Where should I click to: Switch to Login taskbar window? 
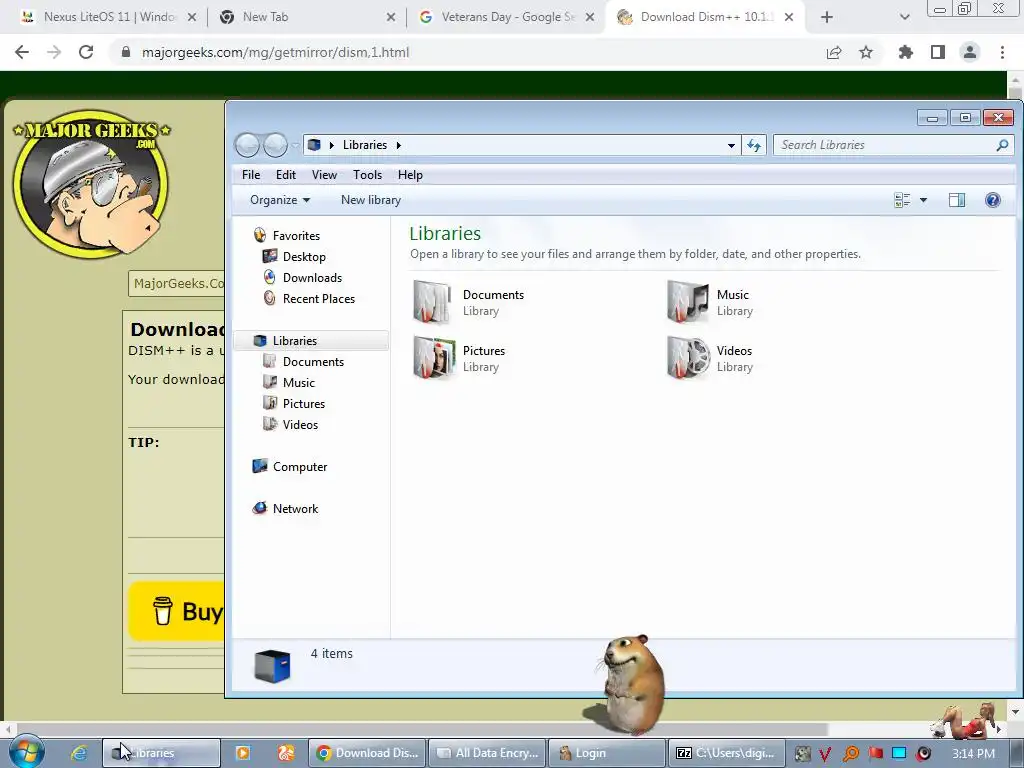click(607, 753)
